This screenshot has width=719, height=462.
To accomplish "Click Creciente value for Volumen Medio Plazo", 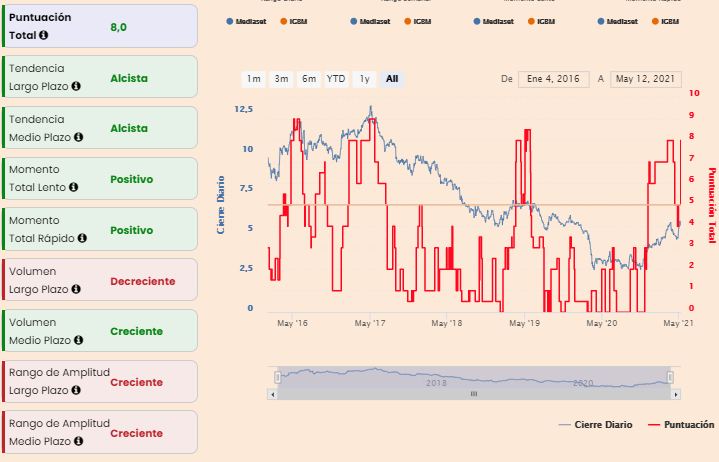I will [x=136, y=331].
